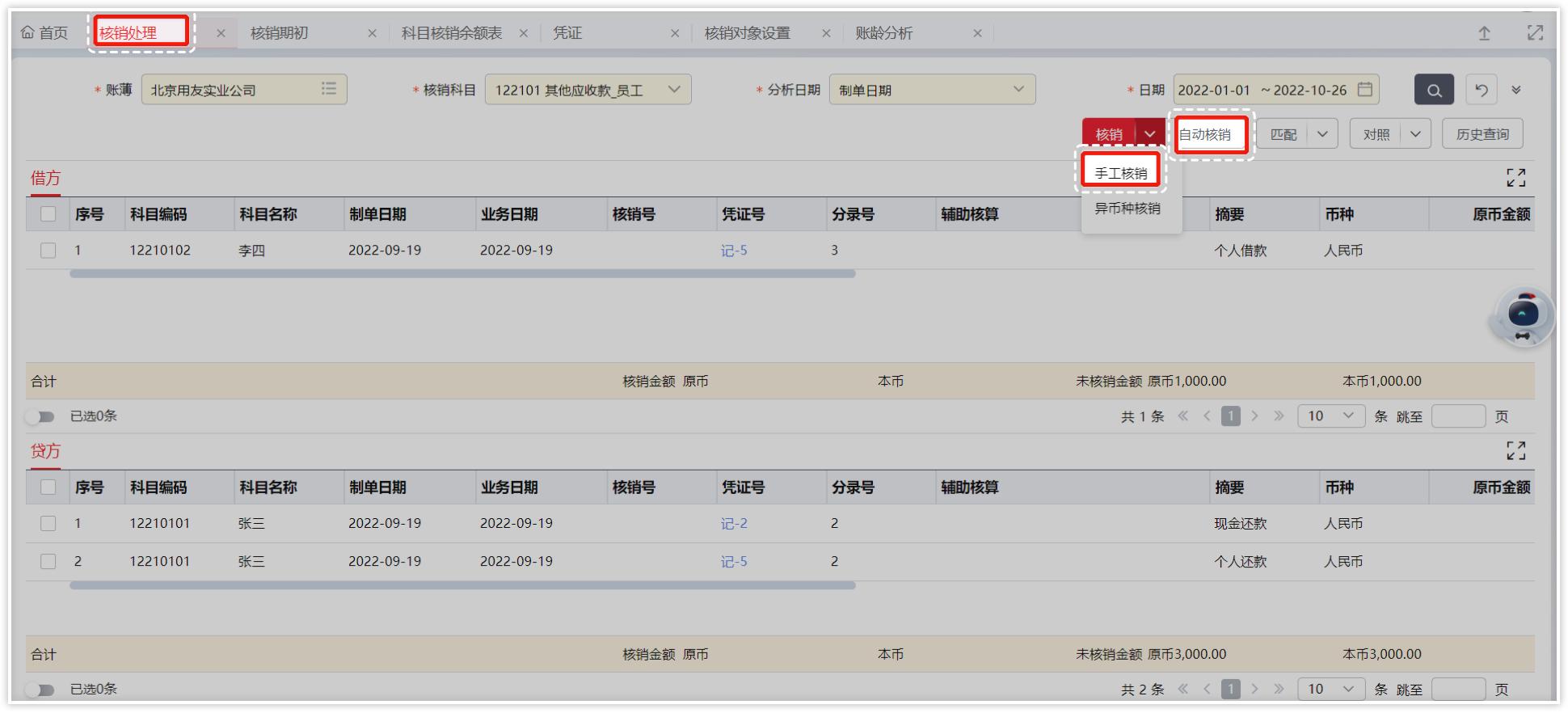
Task: Select all rows in 借方 table header checkbox
Action: pos(48,214)
